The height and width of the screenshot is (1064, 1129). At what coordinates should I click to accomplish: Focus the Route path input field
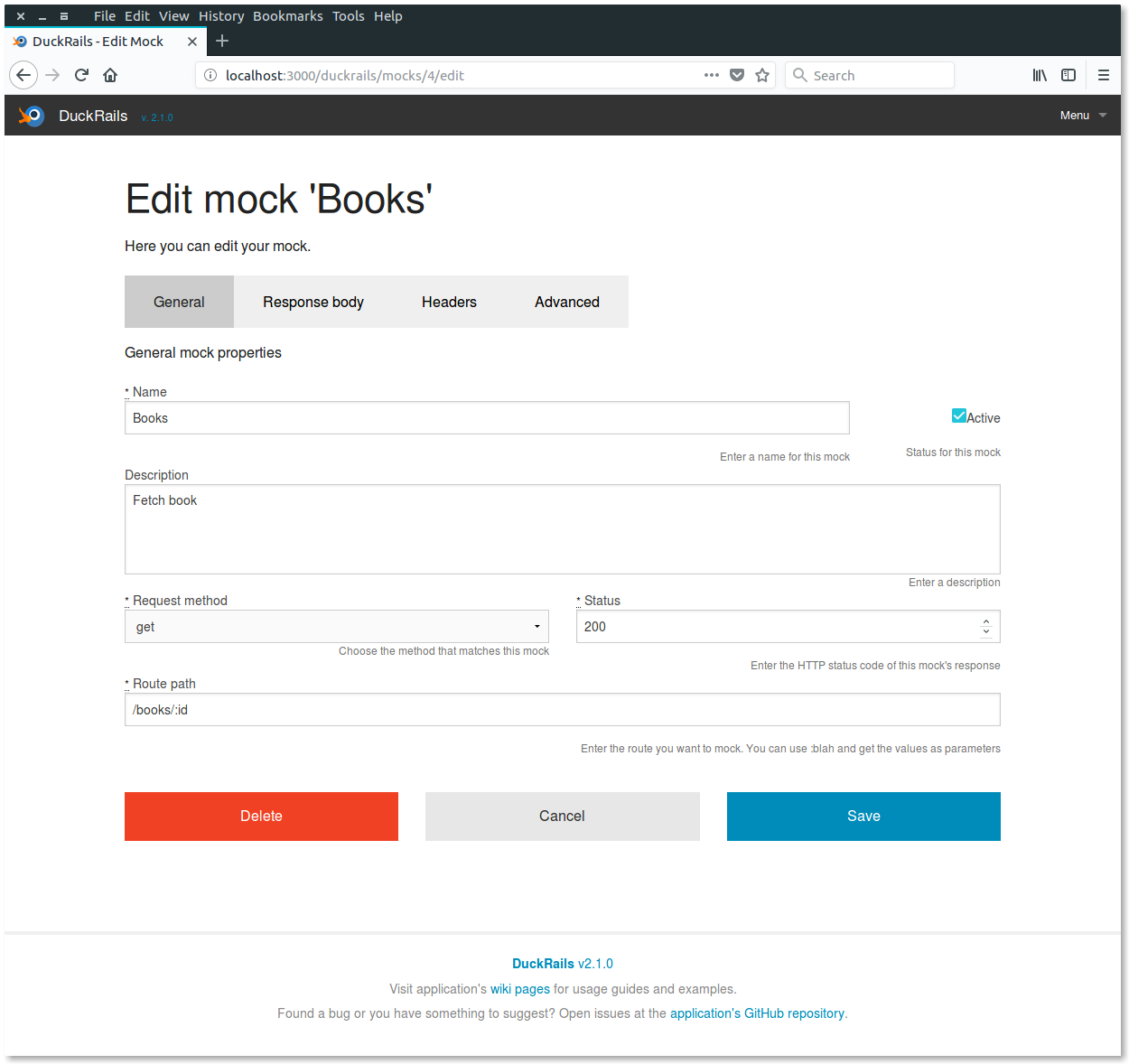click(x=563, y=710)
